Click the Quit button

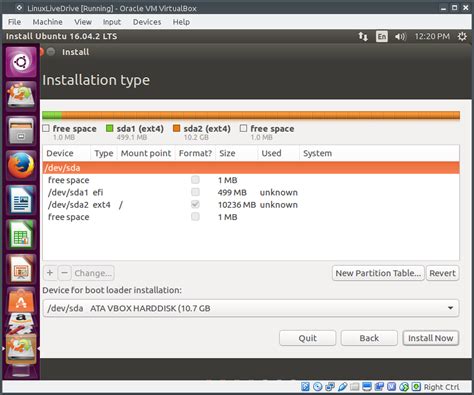click(307, 338)
